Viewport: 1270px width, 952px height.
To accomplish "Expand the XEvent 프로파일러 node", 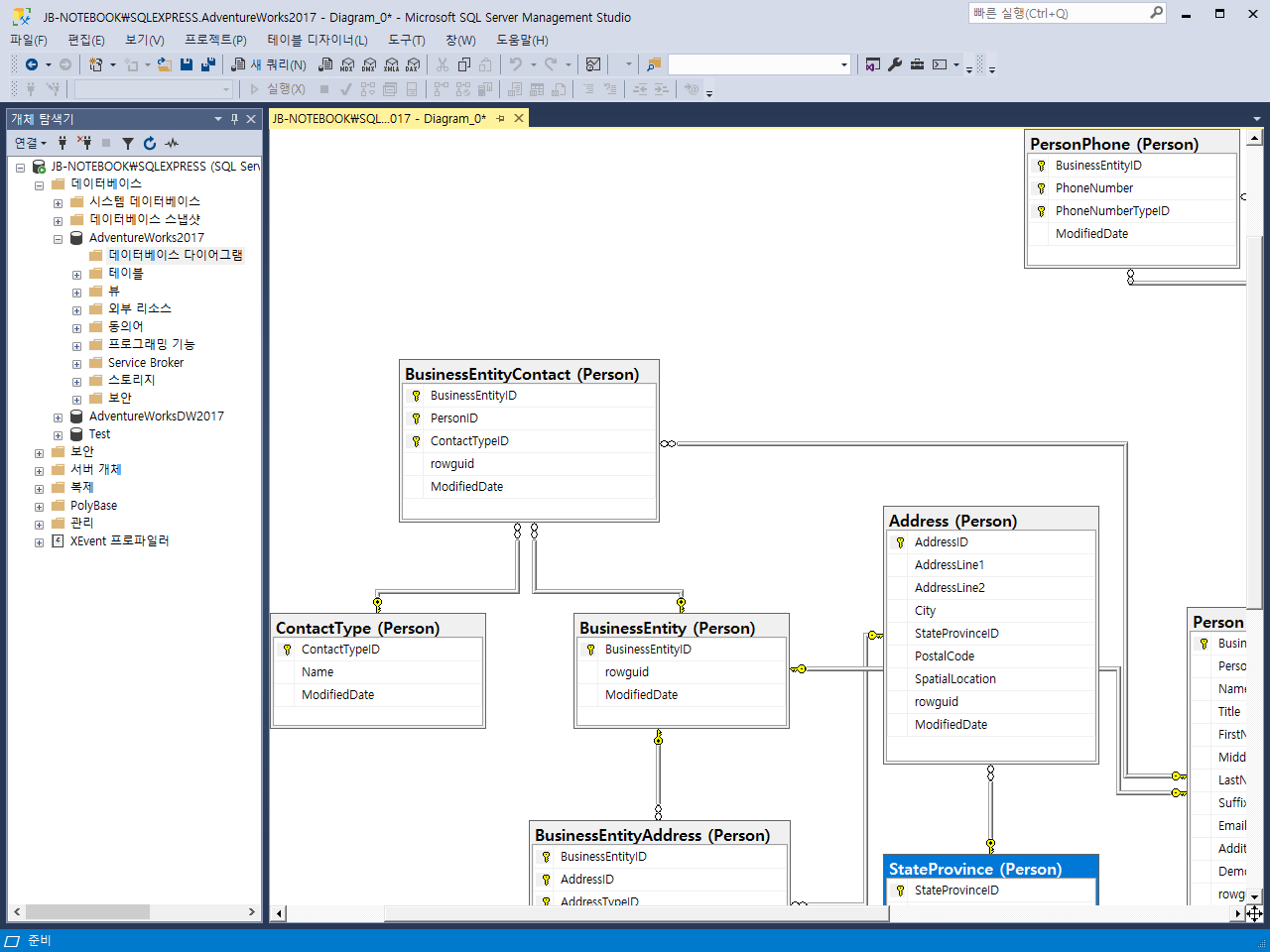I will (39, 542).
